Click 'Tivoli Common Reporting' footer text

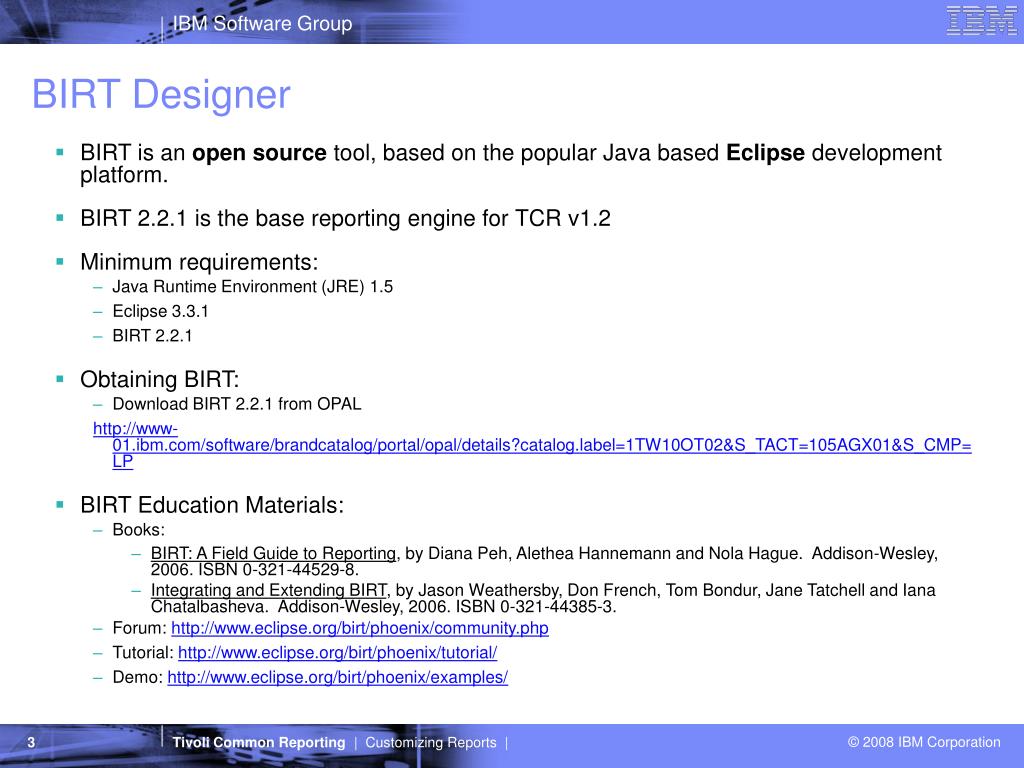tap(259, 743)
